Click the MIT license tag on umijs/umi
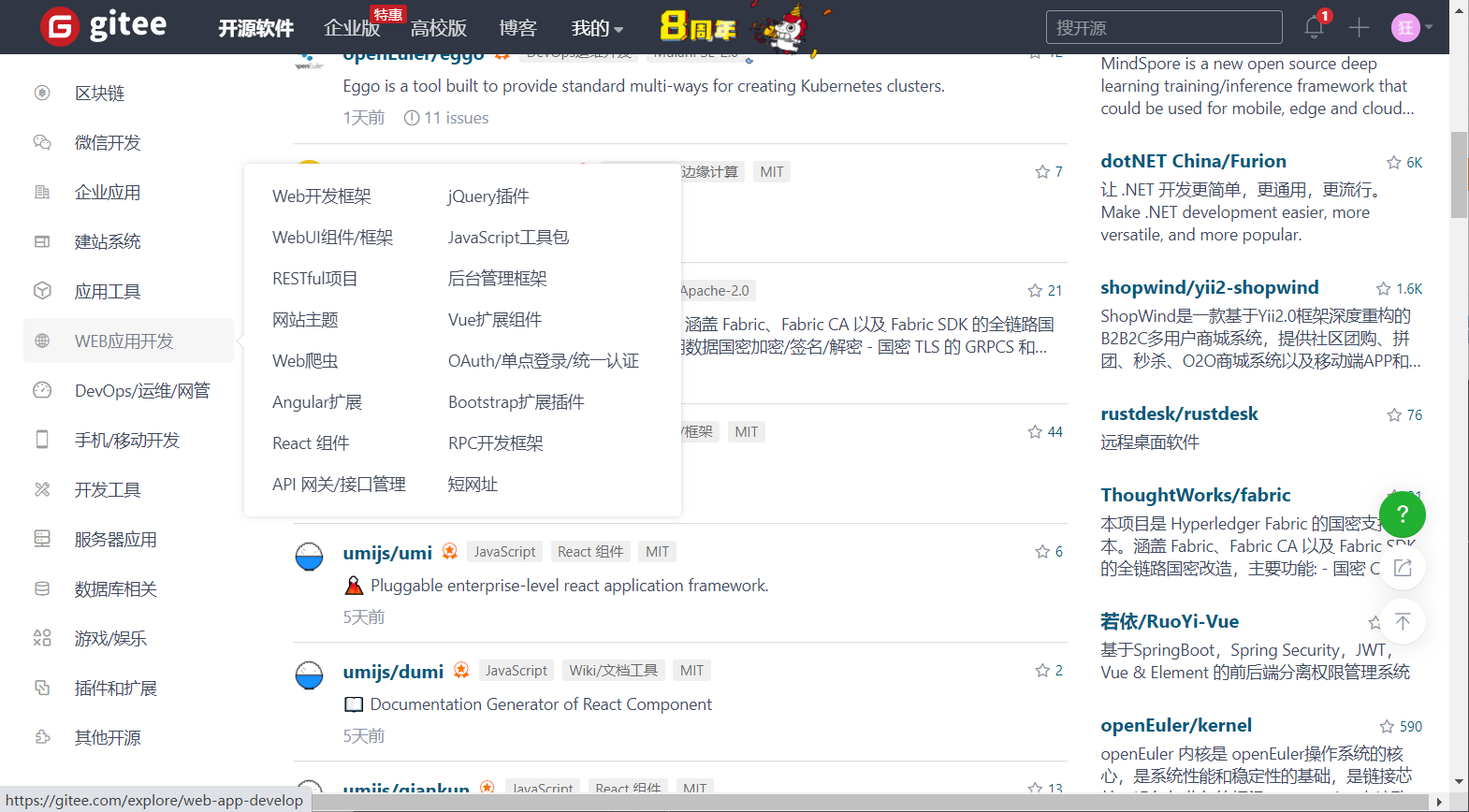The height and width of the screenshot is (812, 1469). (658, 552)
